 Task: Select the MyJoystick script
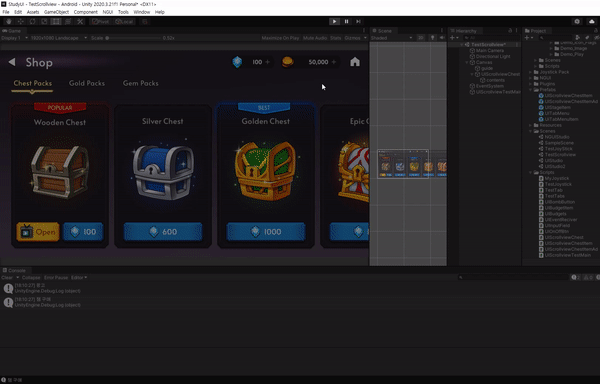[x=556, y=178]
